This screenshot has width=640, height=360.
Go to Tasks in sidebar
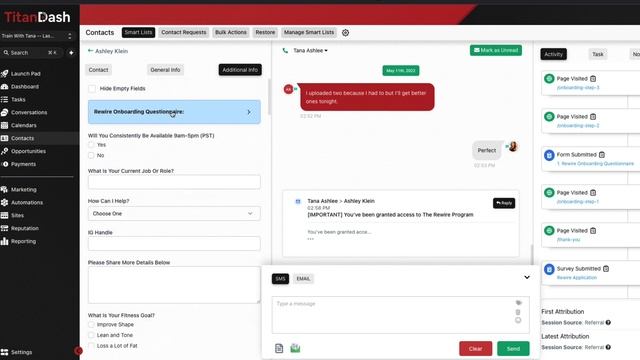[x=18, y=100]
